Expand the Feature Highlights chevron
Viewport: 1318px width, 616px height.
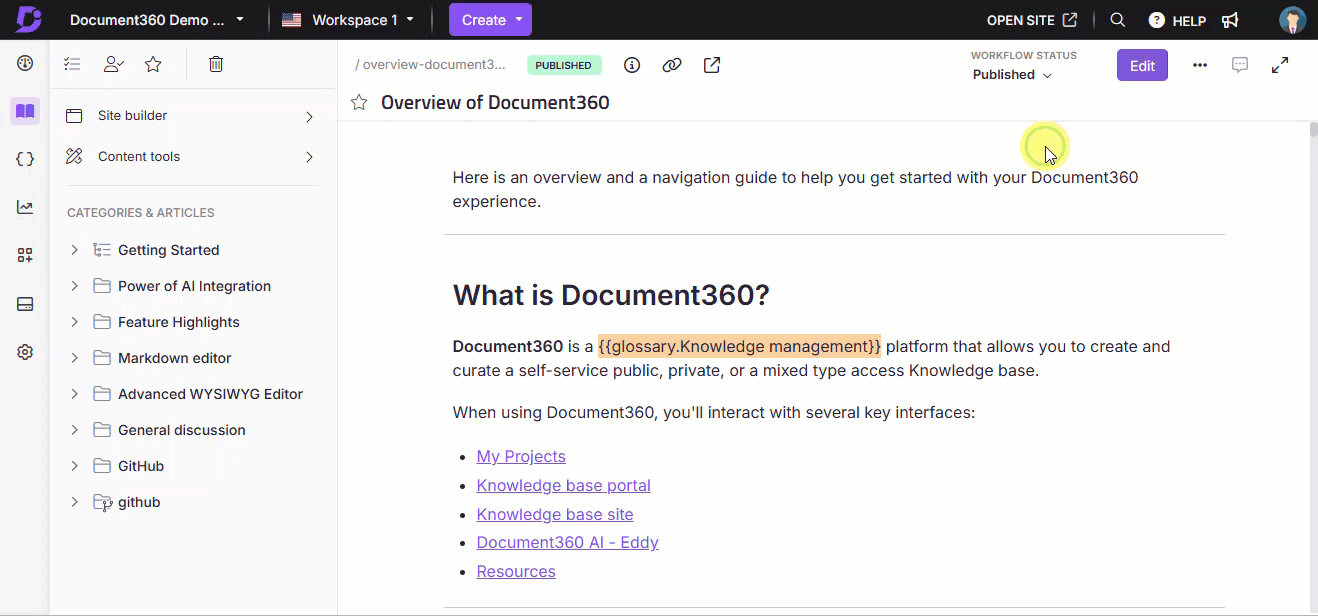(74, 322)
